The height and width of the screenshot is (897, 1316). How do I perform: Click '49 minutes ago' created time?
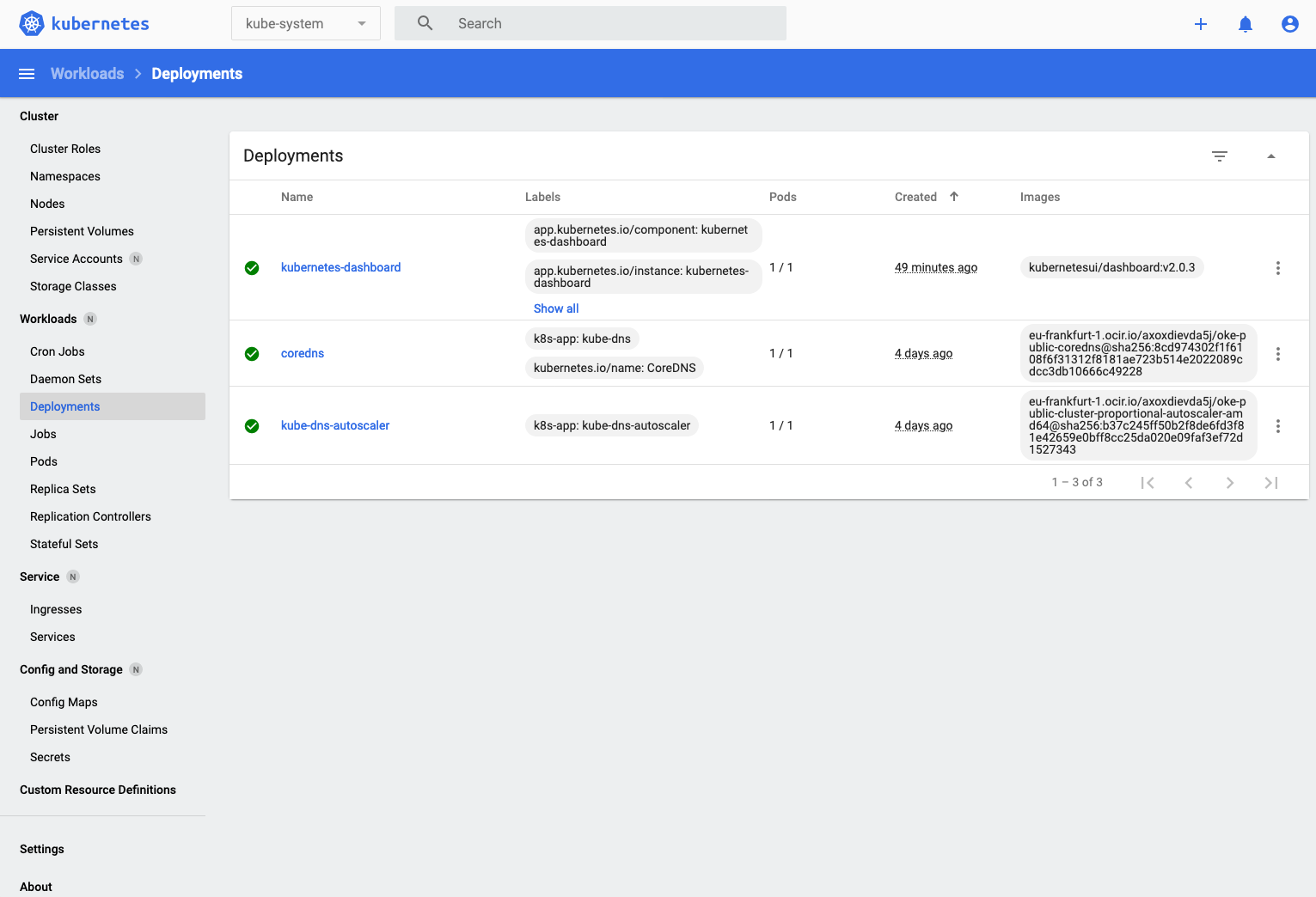(936, 267)
